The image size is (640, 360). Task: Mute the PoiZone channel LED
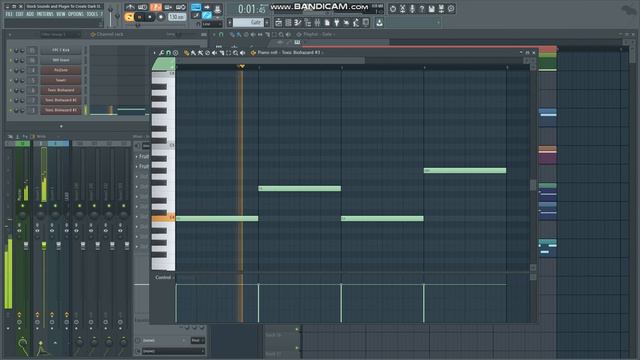(x=10, y=70)
